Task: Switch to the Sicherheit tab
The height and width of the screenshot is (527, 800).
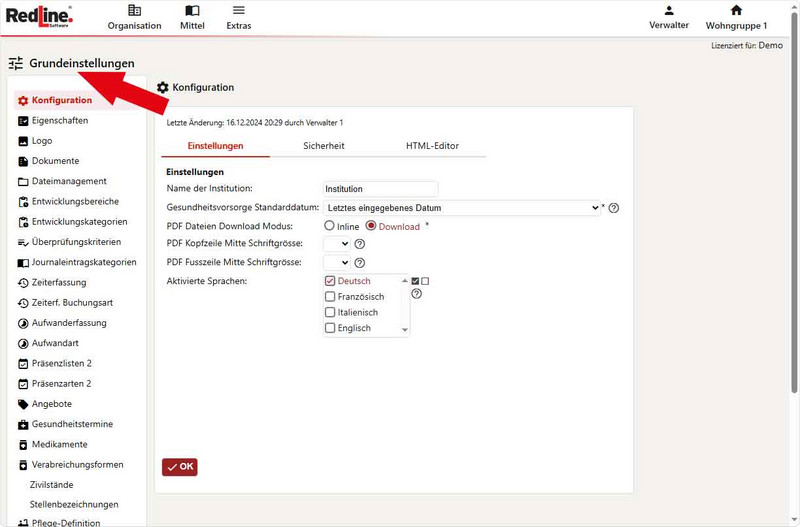Action: coord(324,146)
